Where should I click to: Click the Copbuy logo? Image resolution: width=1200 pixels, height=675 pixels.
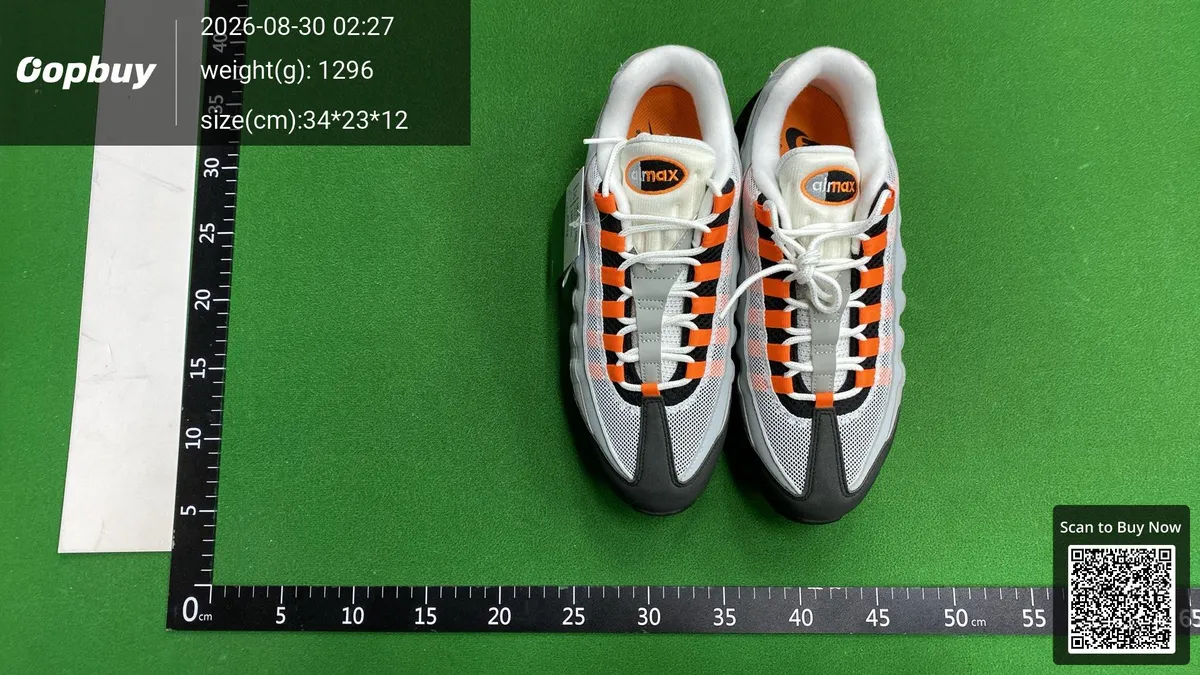pyautogui.click(x=86, y=71)
